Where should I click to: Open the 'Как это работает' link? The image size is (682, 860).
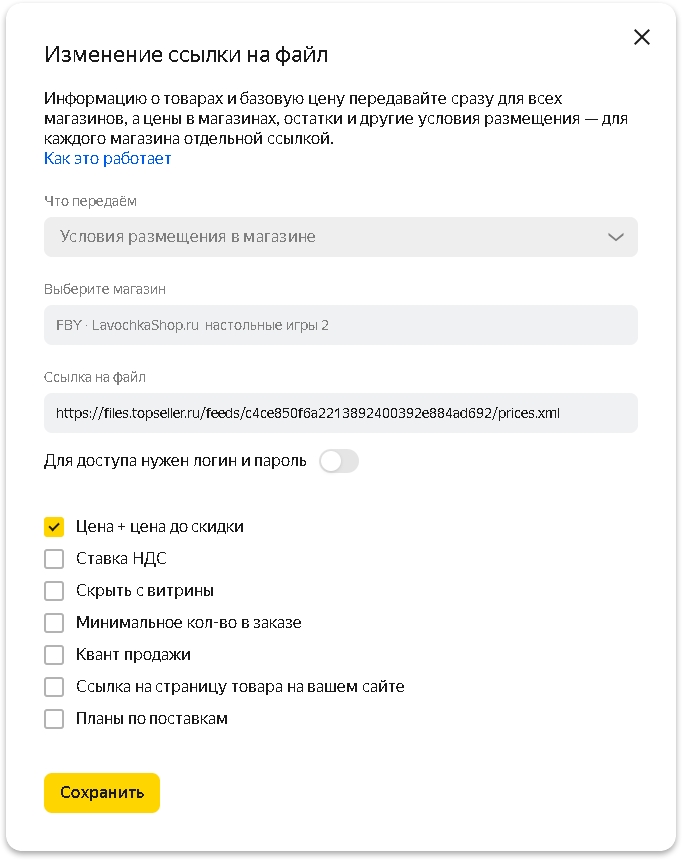point(108,158)
